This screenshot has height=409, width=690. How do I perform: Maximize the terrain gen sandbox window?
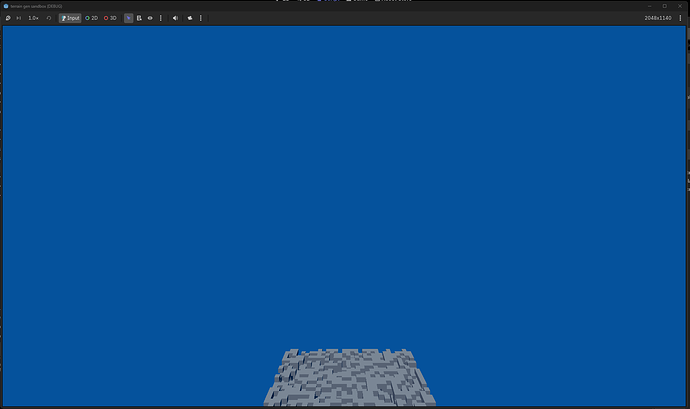coord(664,6)
